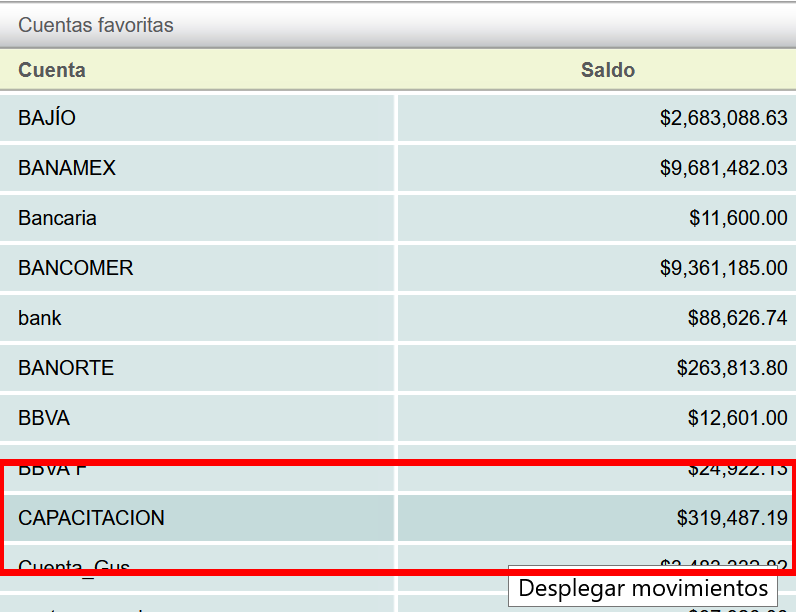Click the $263,813.80 balance
Viewport: 796px width, 612px height.
[x=732, y=368]
